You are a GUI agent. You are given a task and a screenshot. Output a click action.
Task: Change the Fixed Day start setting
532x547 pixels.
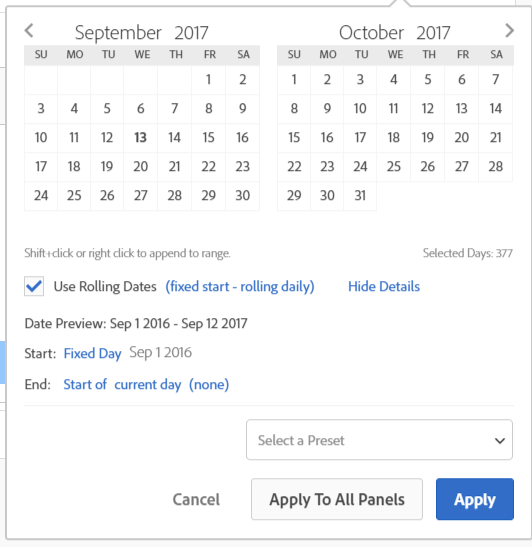click(x=92, y=353)
